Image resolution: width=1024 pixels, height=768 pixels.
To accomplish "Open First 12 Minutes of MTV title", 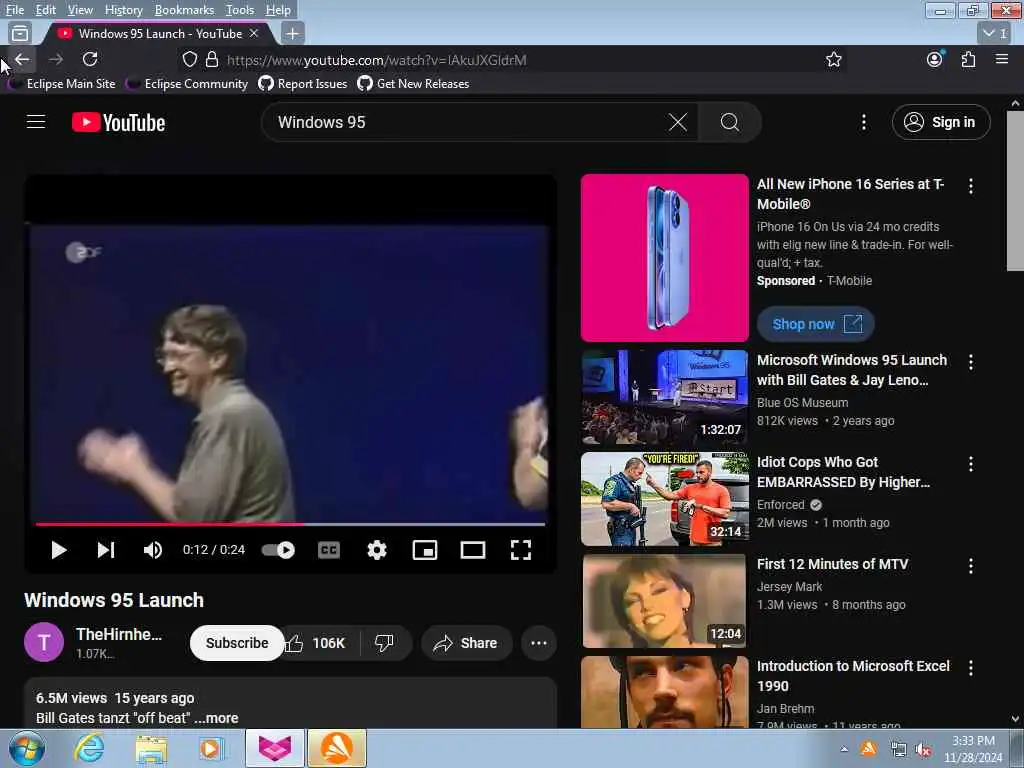I will point(833,564).
